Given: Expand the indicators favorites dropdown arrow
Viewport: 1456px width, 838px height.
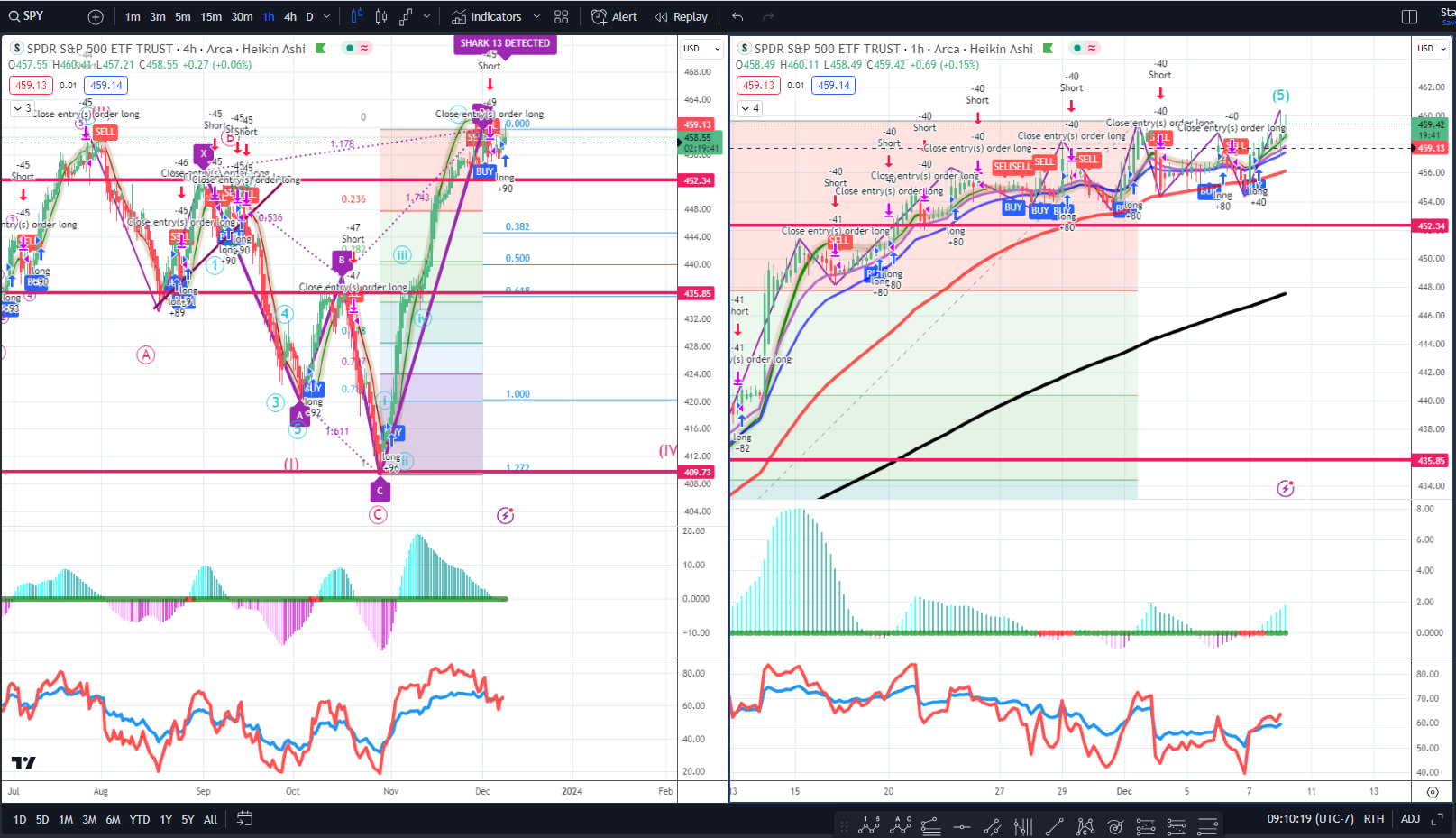Looking at the screenshot, I should point(537,16).
